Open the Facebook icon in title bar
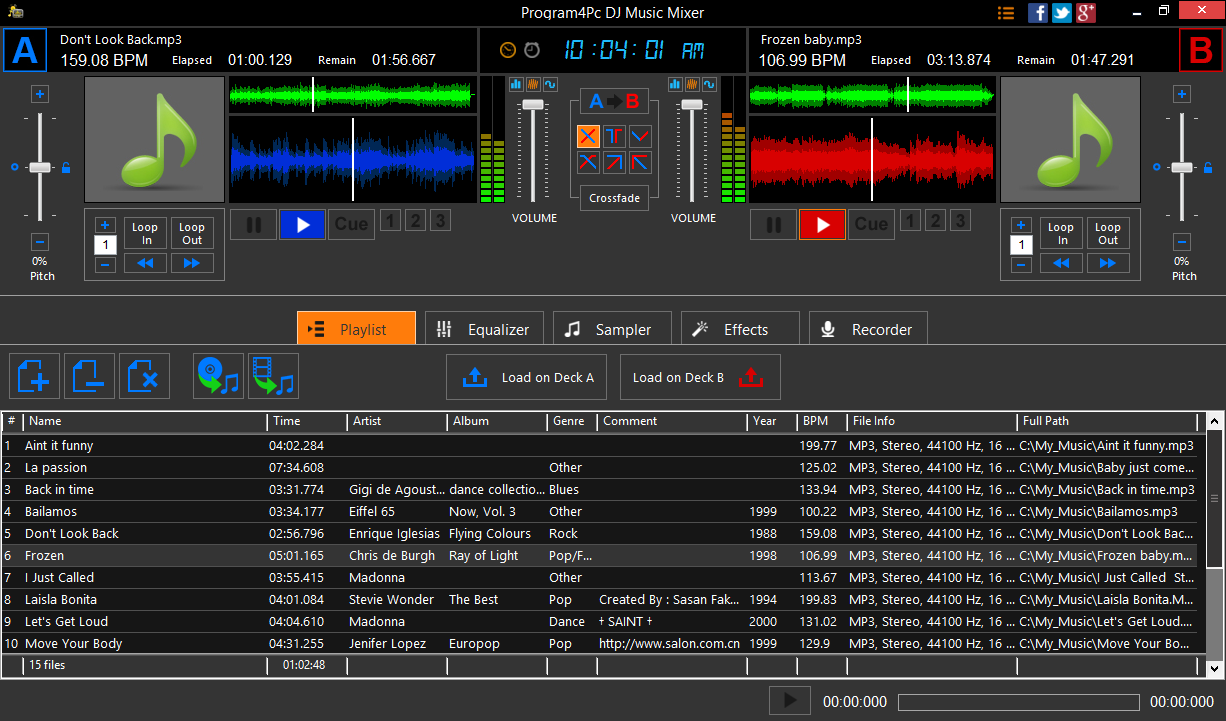Viewport: 1226px width, 721px height. (x=1038, y=13)
